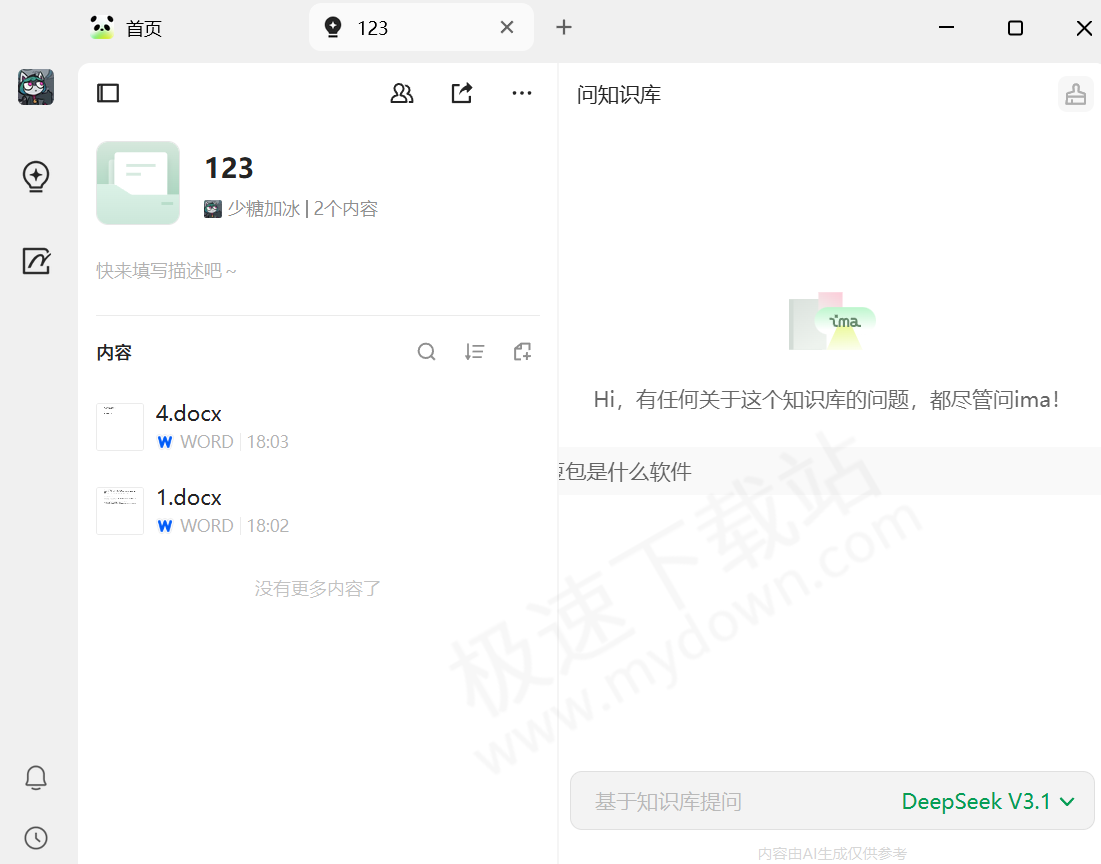The width and height of the screenshot is (1101, 864).
Task: Open the lightbulb knowledge base sidebar icon
Action: (36, 177)
